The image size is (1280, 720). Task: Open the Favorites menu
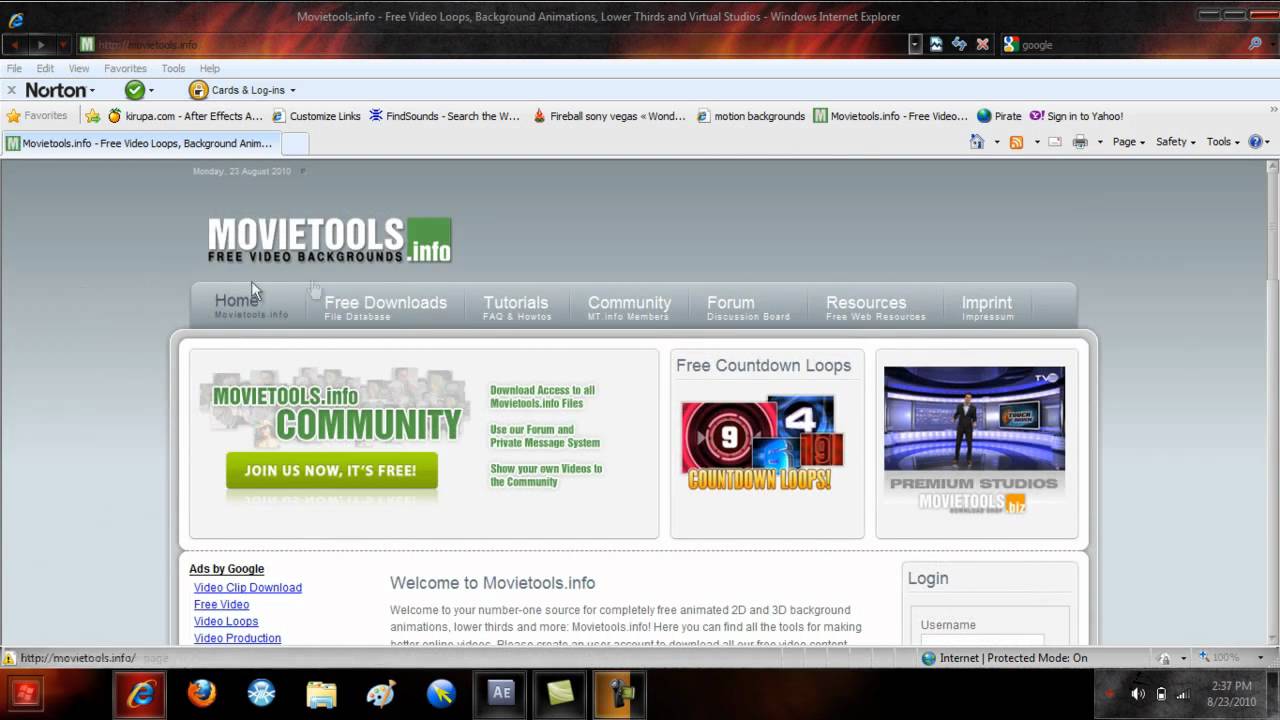125,68
